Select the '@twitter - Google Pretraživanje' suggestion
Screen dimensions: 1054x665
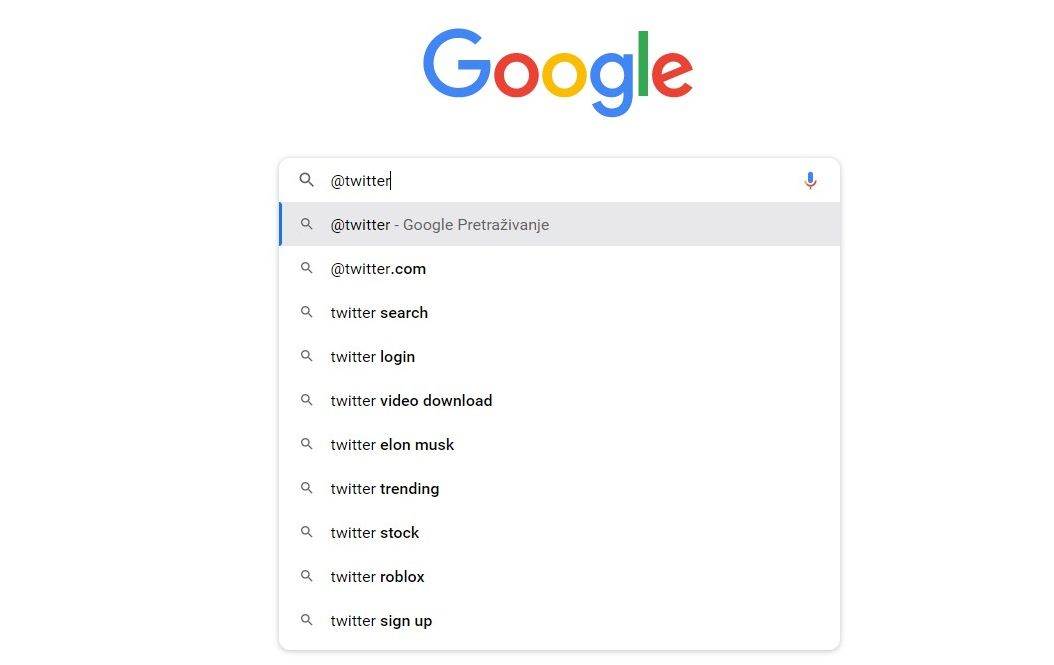point(440,224)
